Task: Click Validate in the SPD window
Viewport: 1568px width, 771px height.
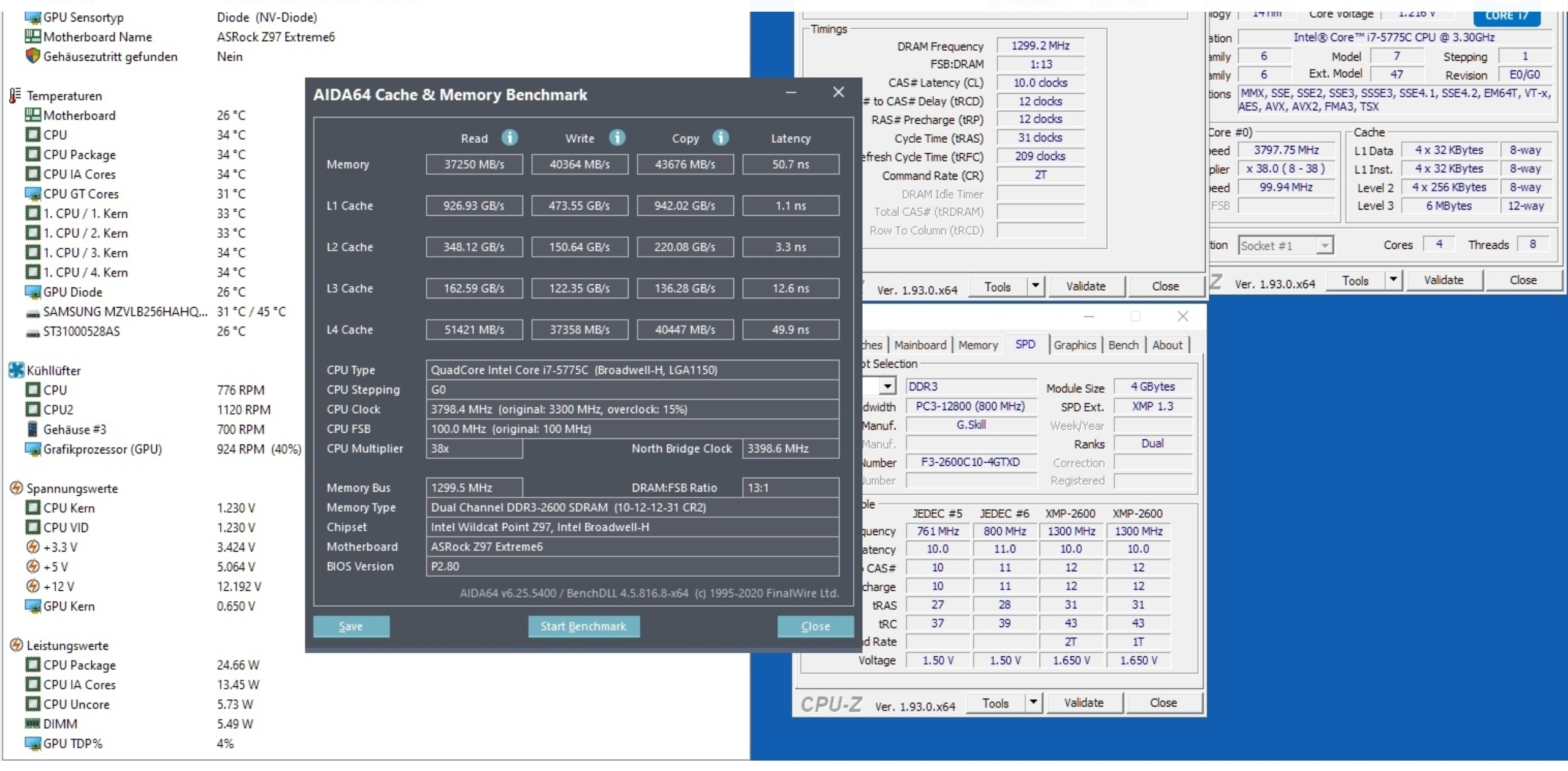Action: pos(1084,702)
